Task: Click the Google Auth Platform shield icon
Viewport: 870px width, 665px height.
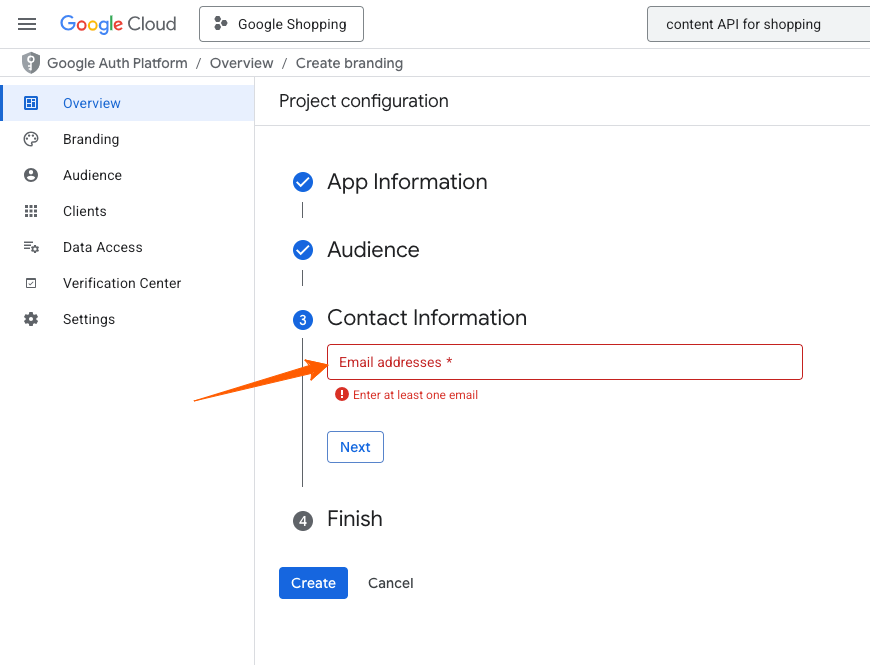Action: click(x=31, y=63)
